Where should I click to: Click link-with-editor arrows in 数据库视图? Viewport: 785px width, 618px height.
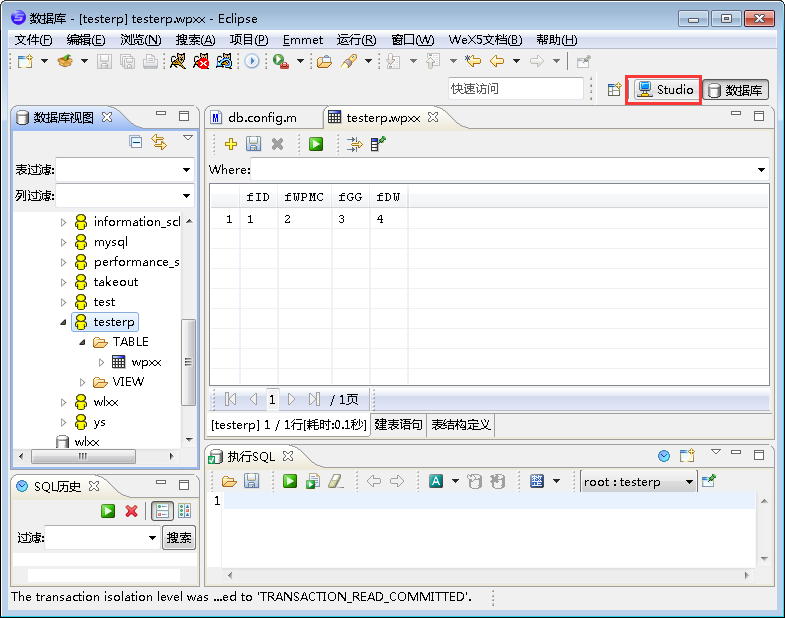pyautogui.click(x=159, y=142)
